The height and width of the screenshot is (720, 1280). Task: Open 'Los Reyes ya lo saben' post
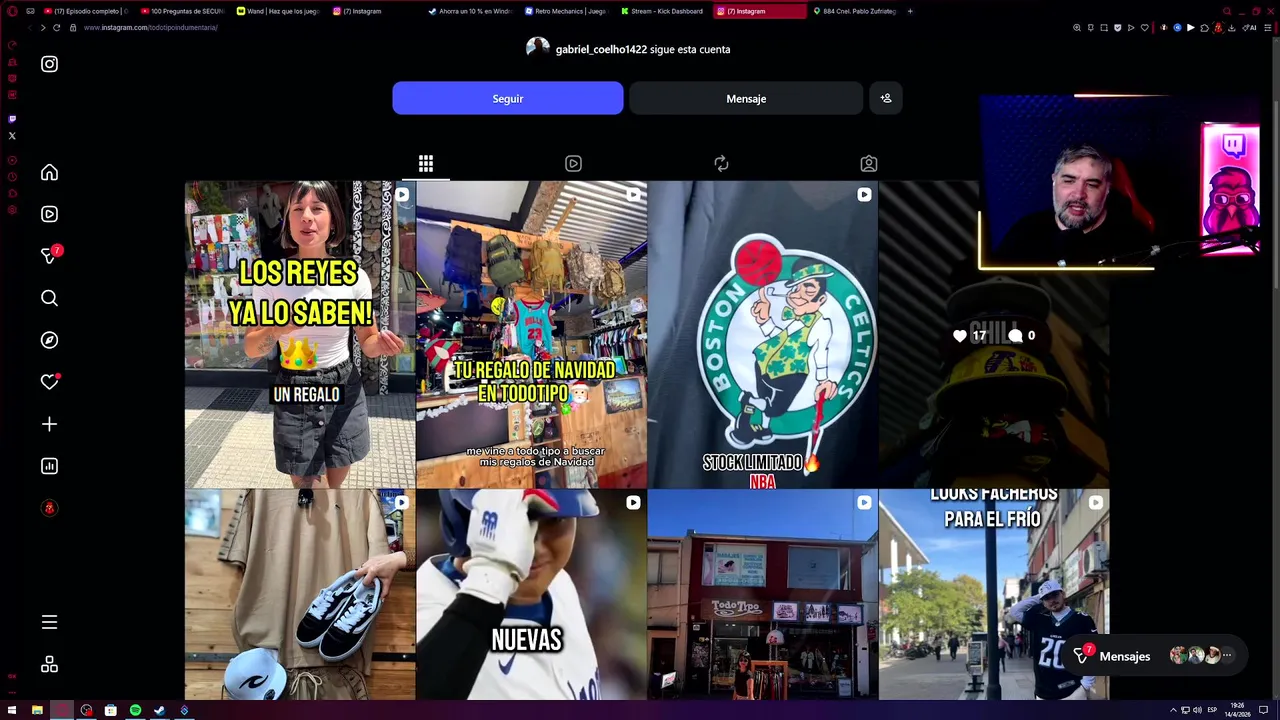300,334
